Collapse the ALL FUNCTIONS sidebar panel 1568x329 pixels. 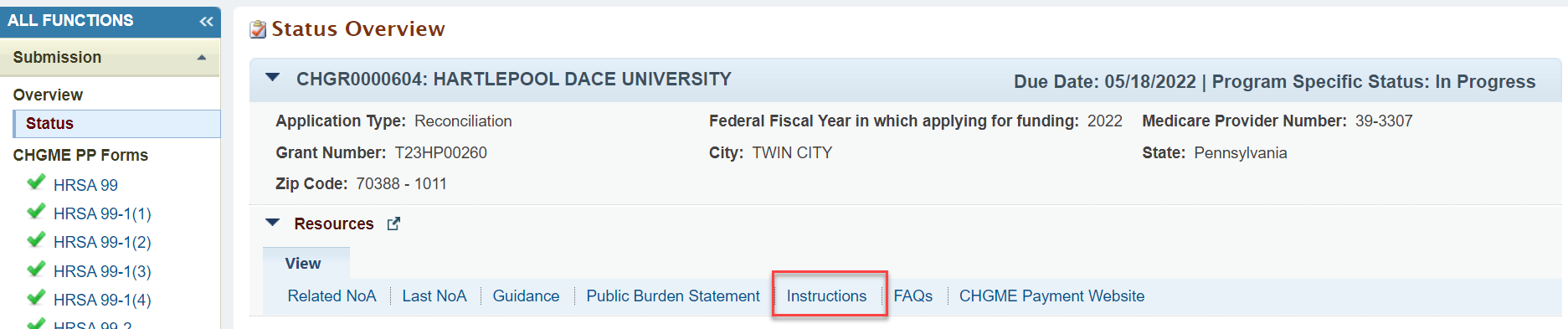tap(206, 21)
